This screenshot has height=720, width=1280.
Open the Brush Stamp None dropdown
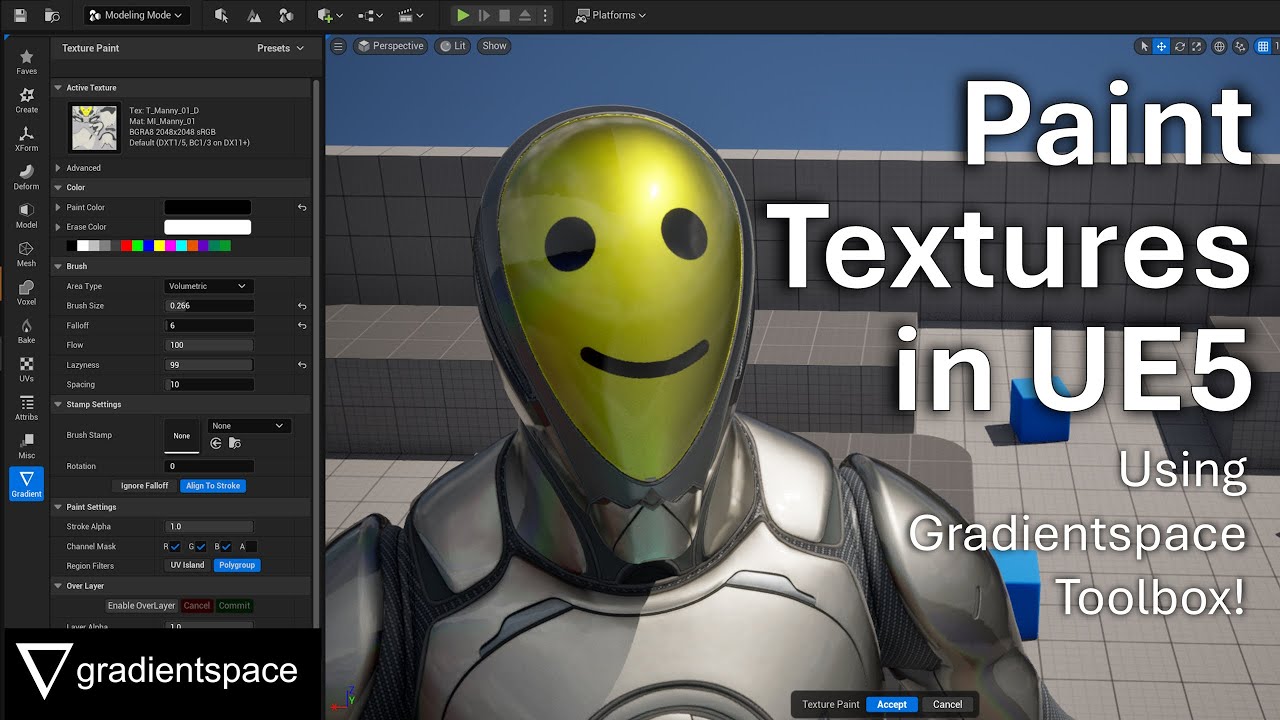click(249, 426)
